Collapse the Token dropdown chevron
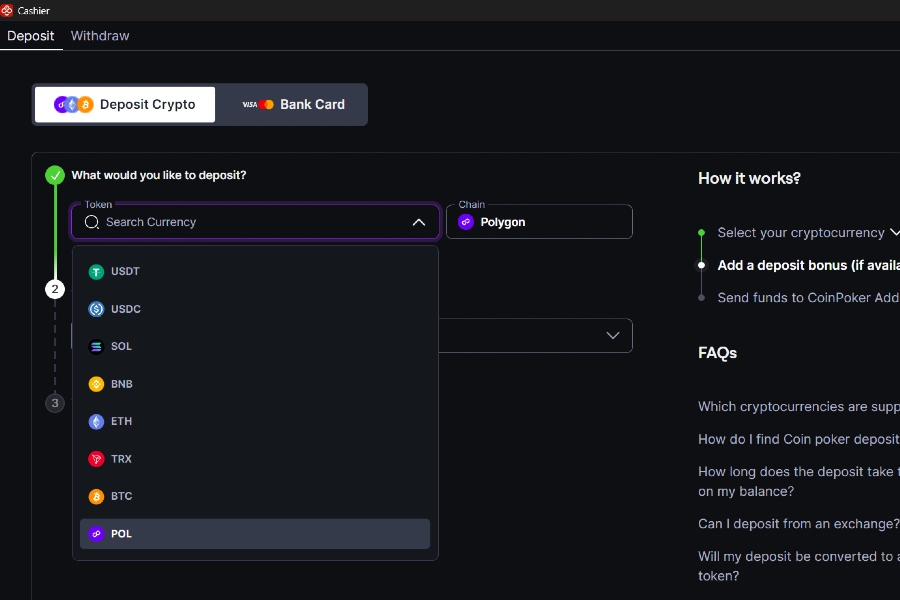 418,222
